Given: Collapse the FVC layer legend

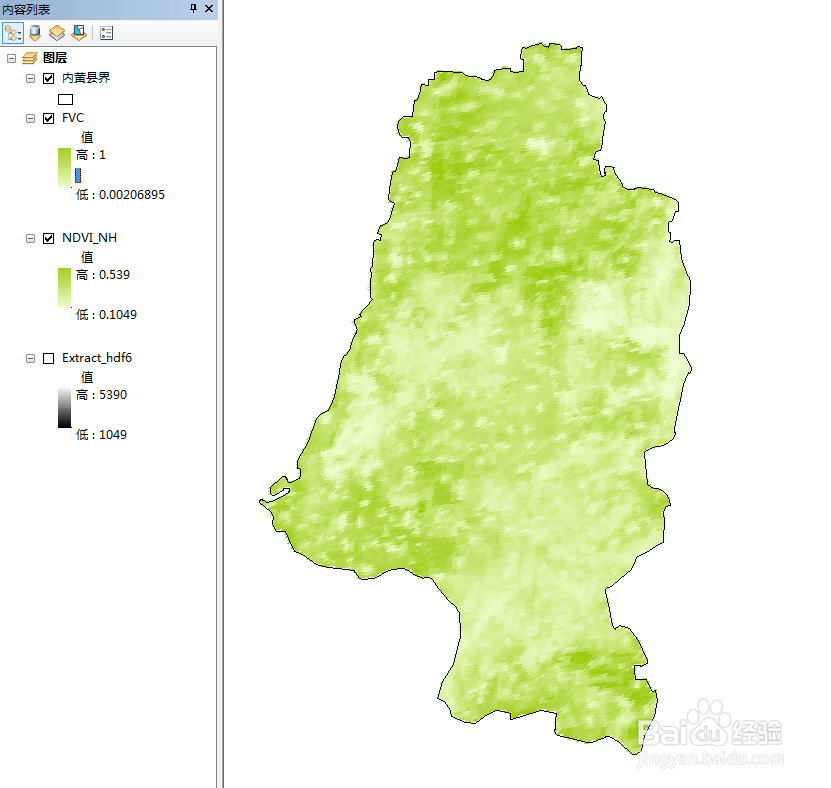Looking at the screenshot, I should pos(30,118).
